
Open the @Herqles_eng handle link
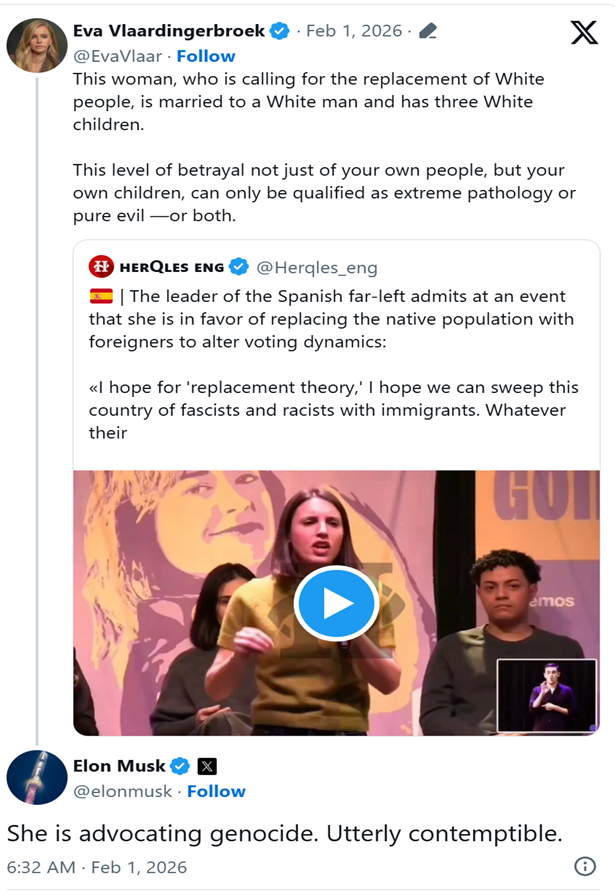pyautogui.click(x=317, y=267)
